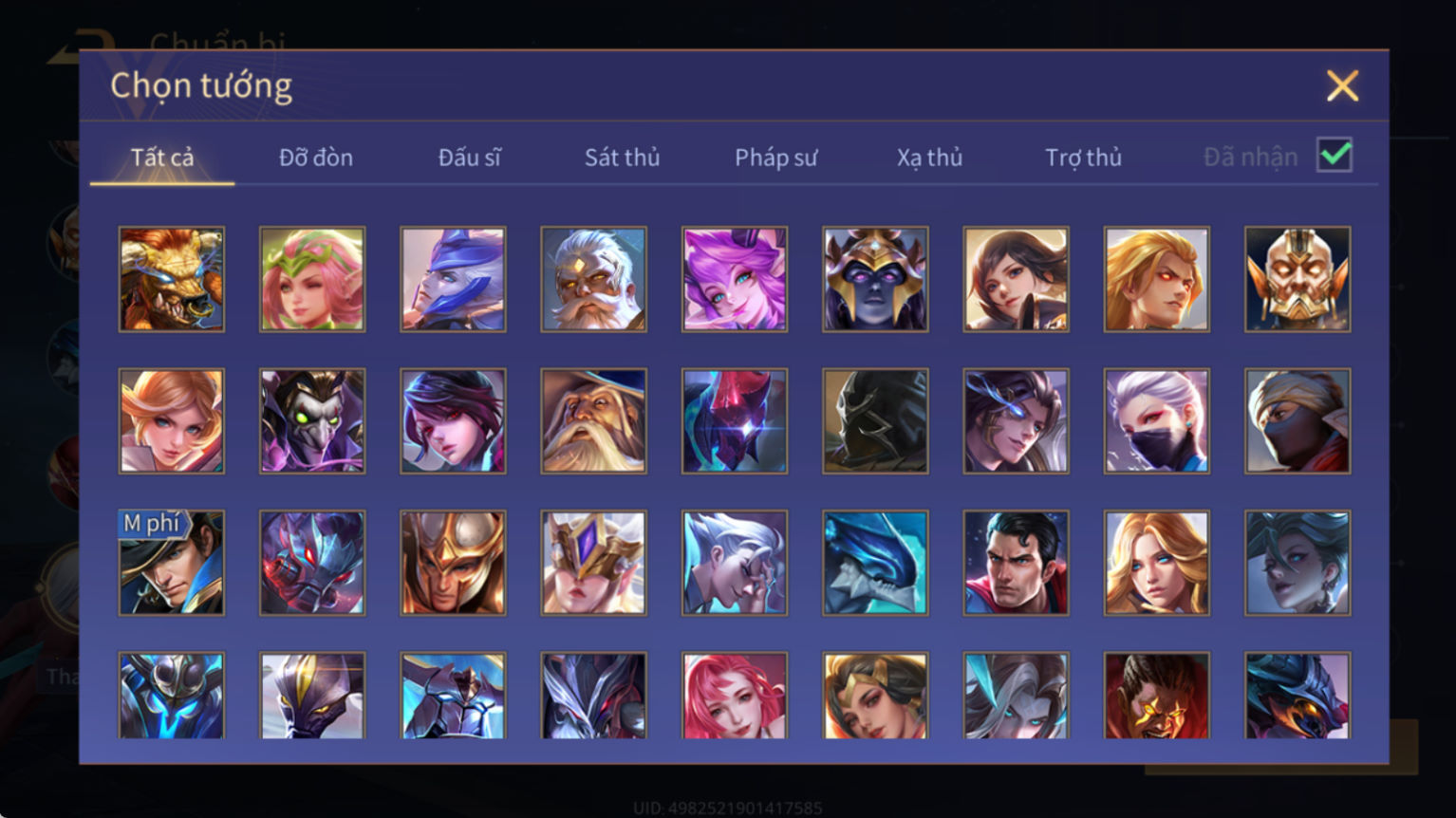Select the masked white-haired ninja hero

(x=1156, y=421)
